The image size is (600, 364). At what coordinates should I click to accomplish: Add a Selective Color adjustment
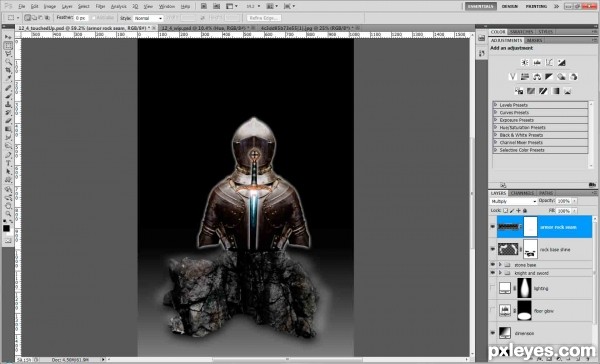568,91
